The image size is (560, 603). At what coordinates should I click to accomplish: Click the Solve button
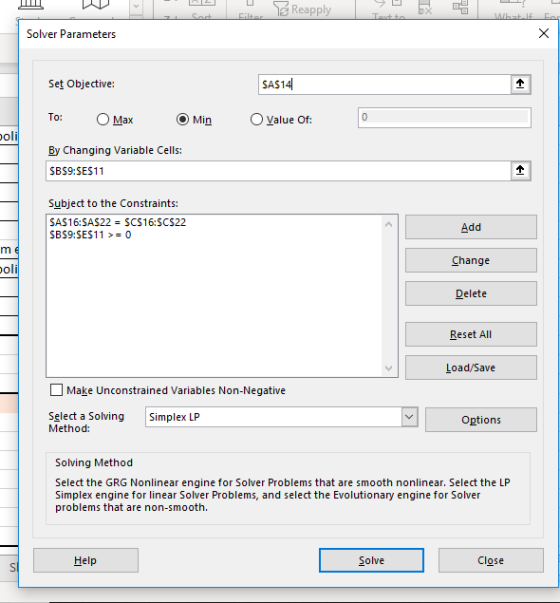click(372, 560)
